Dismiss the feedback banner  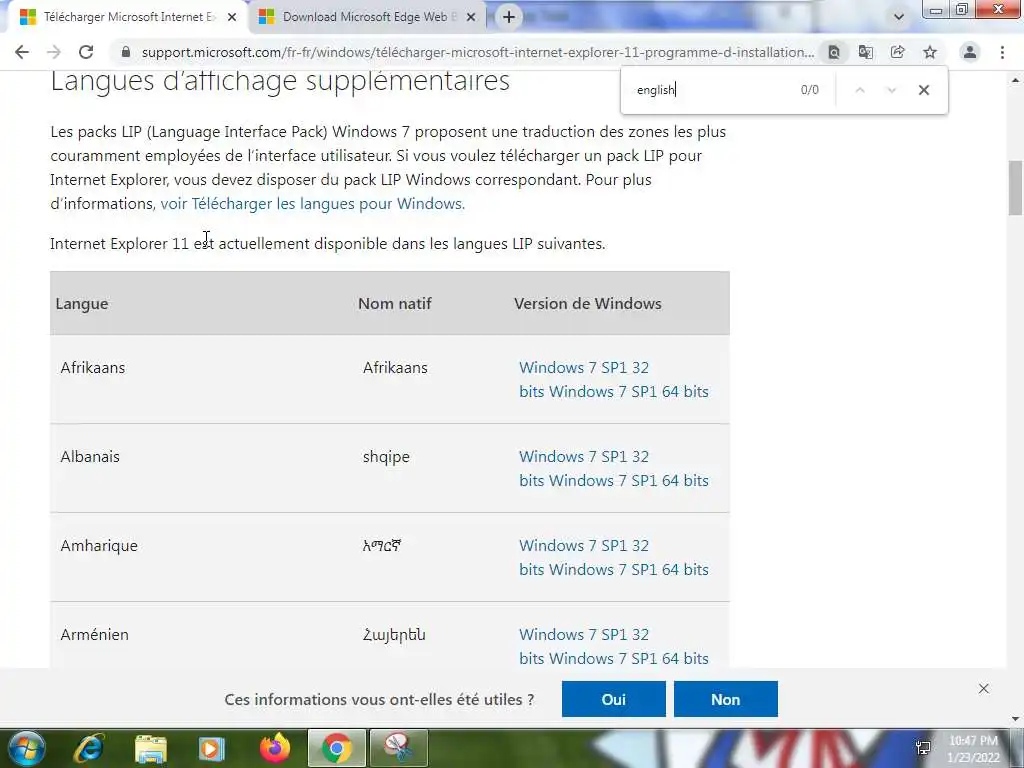pyautogui.click(x=984, y=688)
